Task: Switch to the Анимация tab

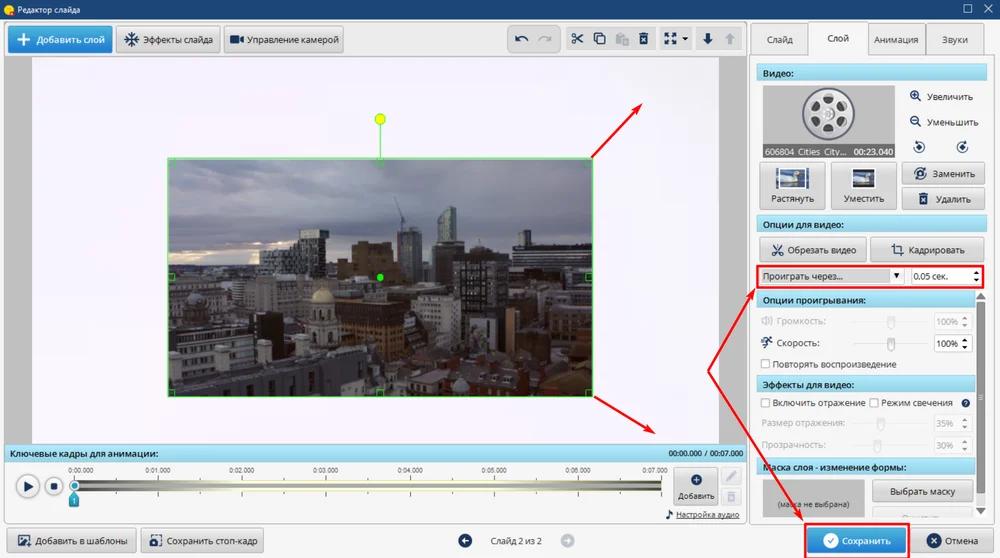Action: [x=896, y=40]
